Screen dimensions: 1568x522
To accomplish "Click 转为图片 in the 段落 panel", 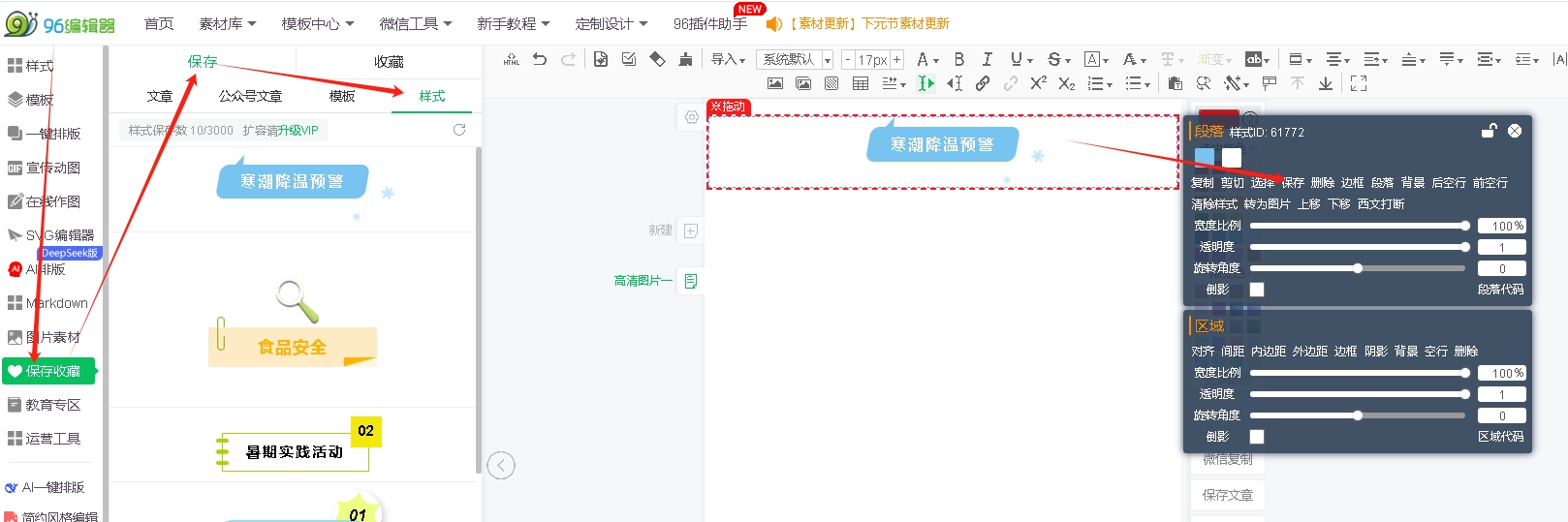I will coord(1267,204).
